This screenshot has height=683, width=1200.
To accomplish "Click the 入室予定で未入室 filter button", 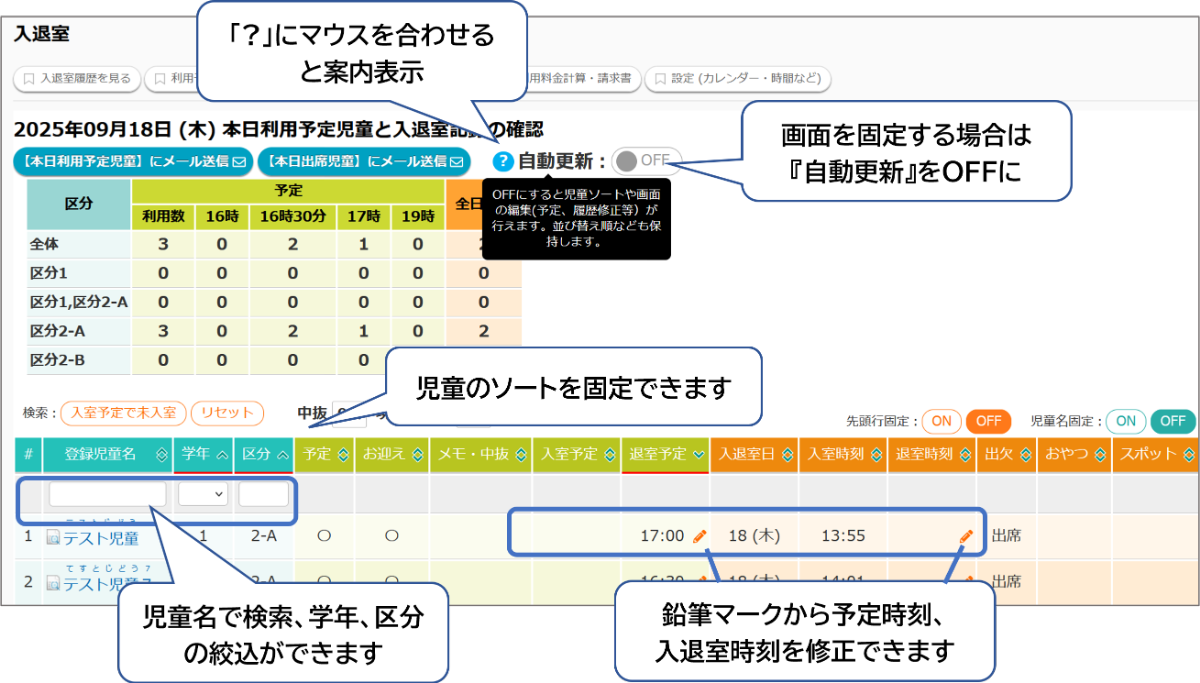I will click(x=123, y=412).
